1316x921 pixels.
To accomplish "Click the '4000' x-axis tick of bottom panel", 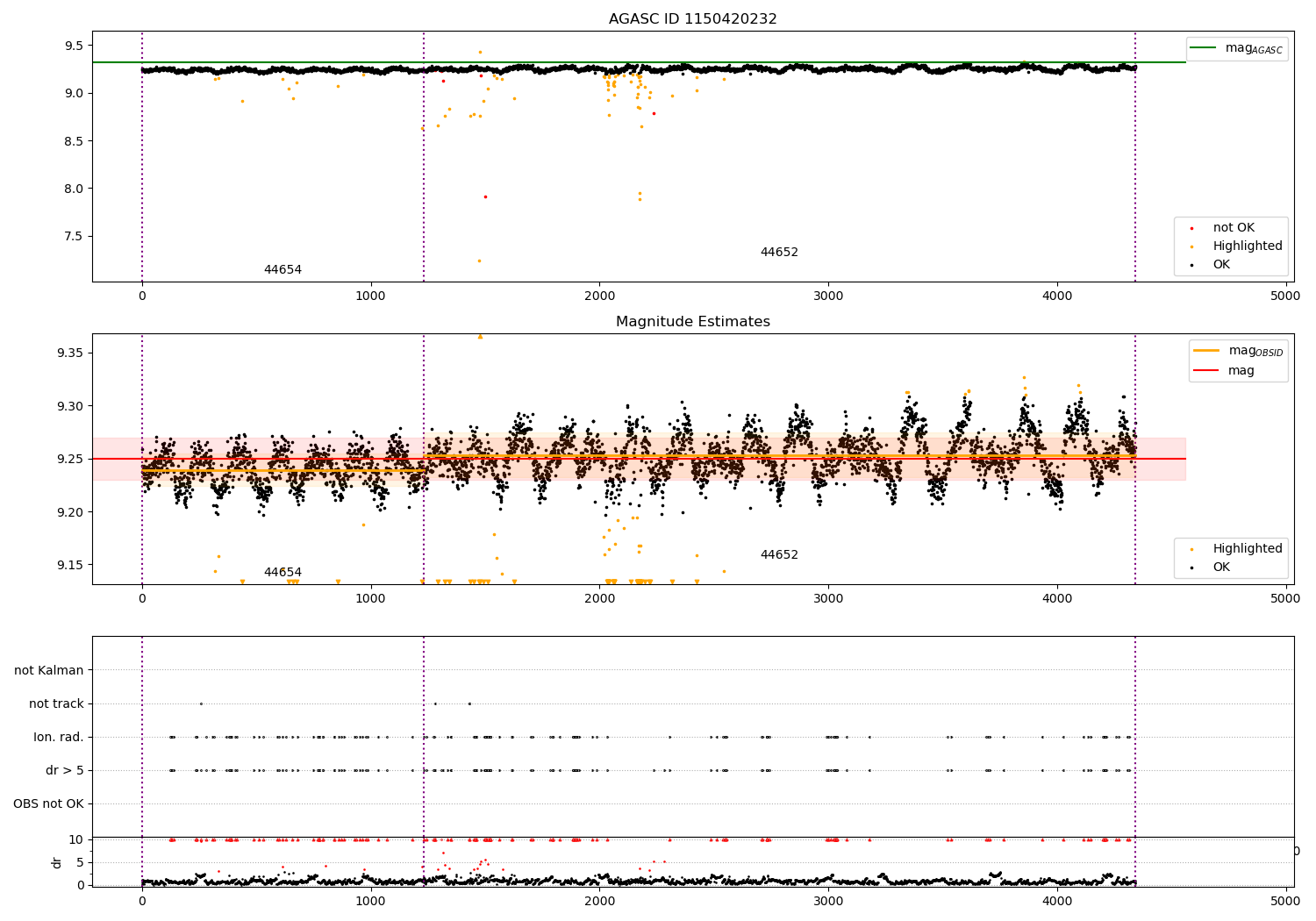I will click(x=1056, y=901).
